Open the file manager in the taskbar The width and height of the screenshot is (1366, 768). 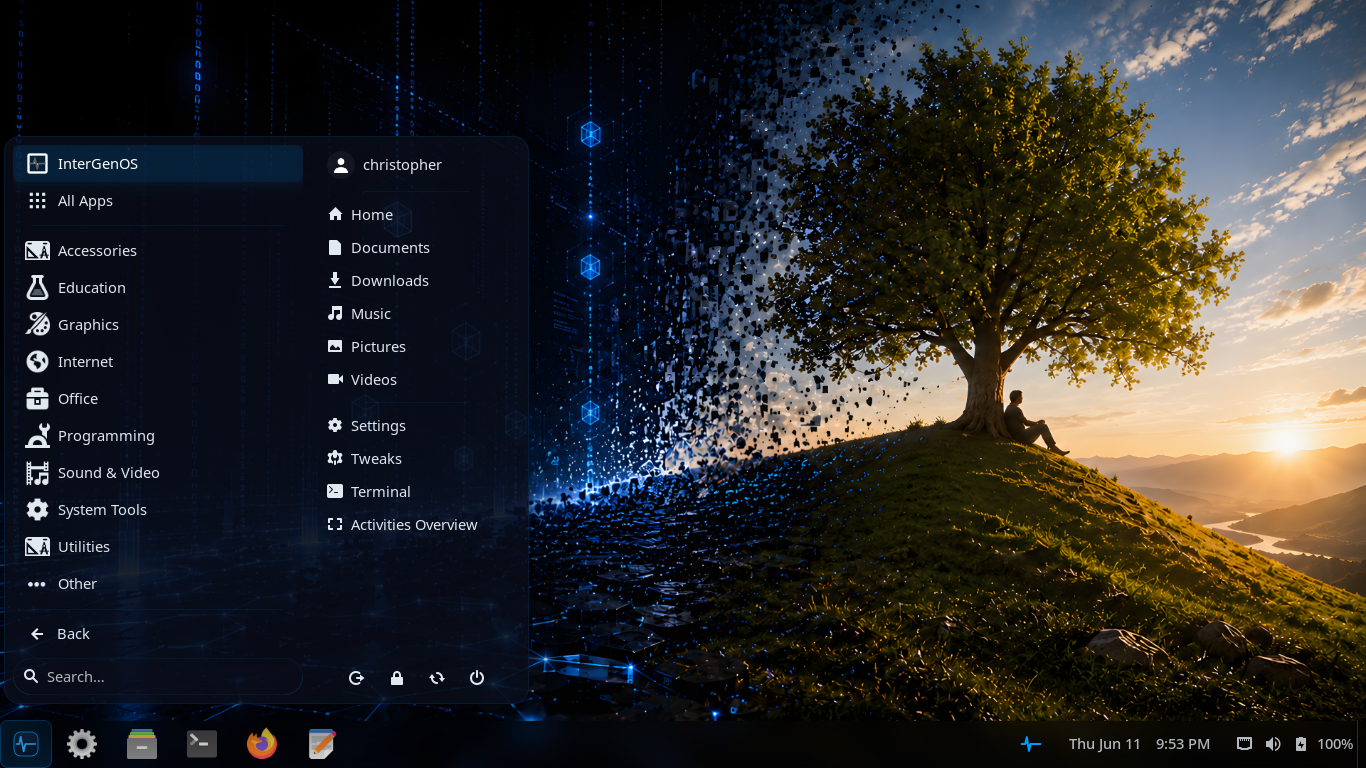pos(142,744)
